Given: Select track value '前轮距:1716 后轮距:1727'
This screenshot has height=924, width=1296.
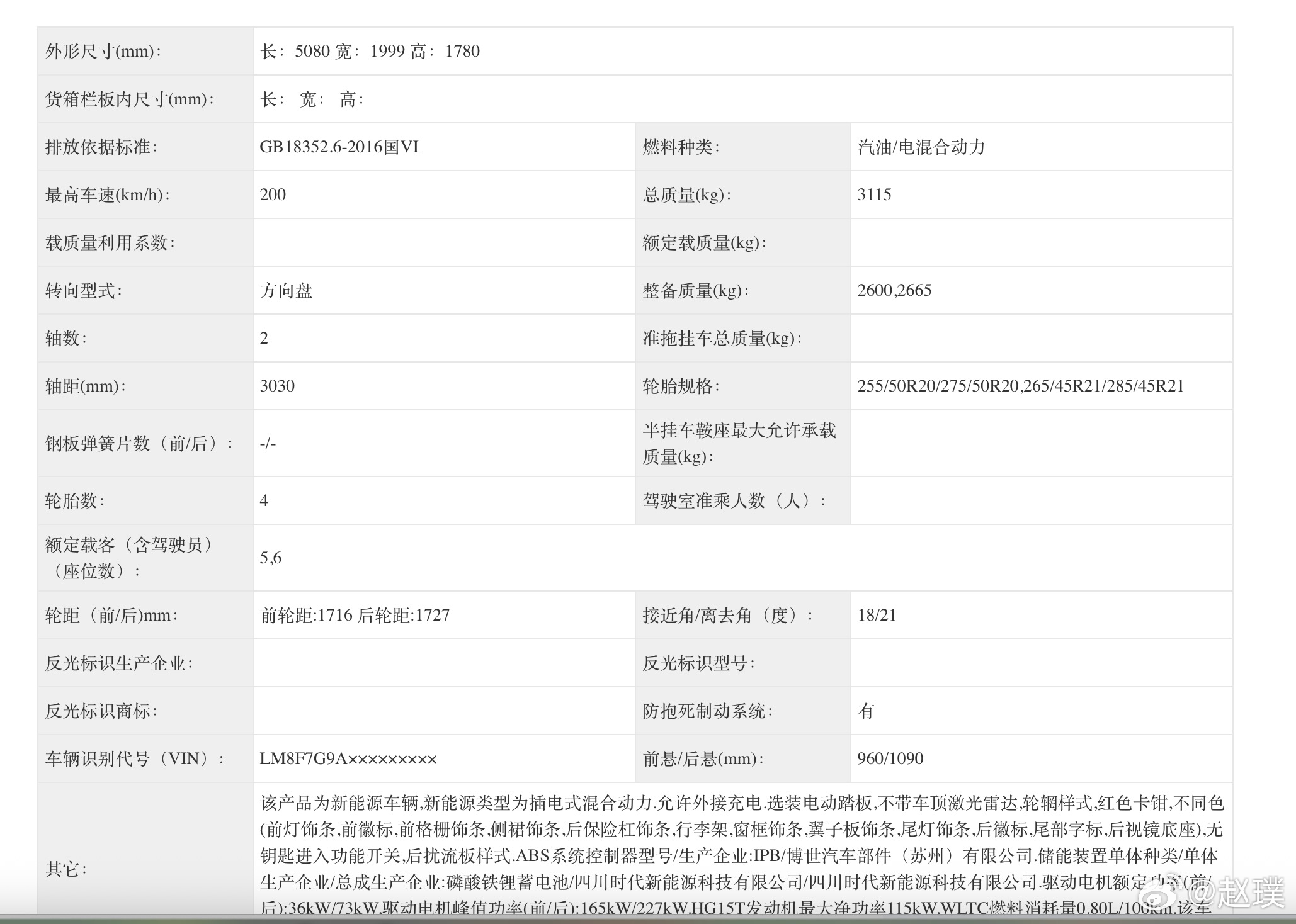Looking at the screenshot, I should point(355,615).
